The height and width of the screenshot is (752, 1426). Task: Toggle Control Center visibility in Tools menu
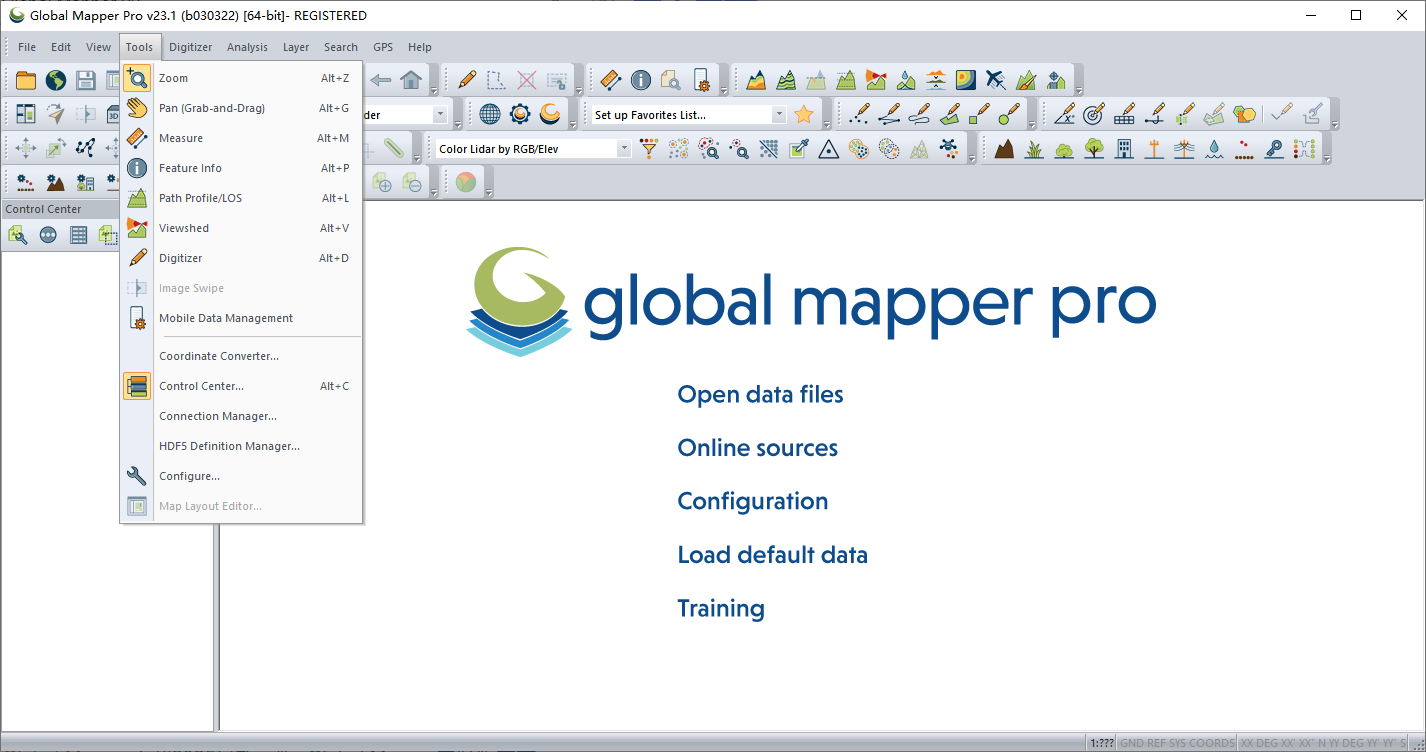(241, 386)
